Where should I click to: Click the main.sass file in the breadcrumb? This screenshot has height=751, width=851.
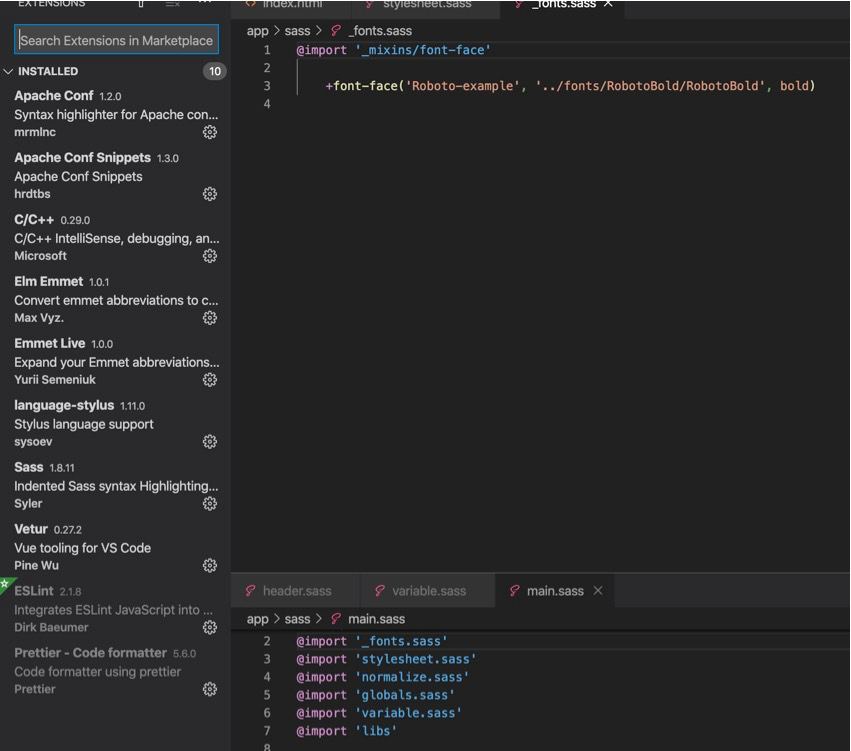pyautogui.click(x=376, y=619)
